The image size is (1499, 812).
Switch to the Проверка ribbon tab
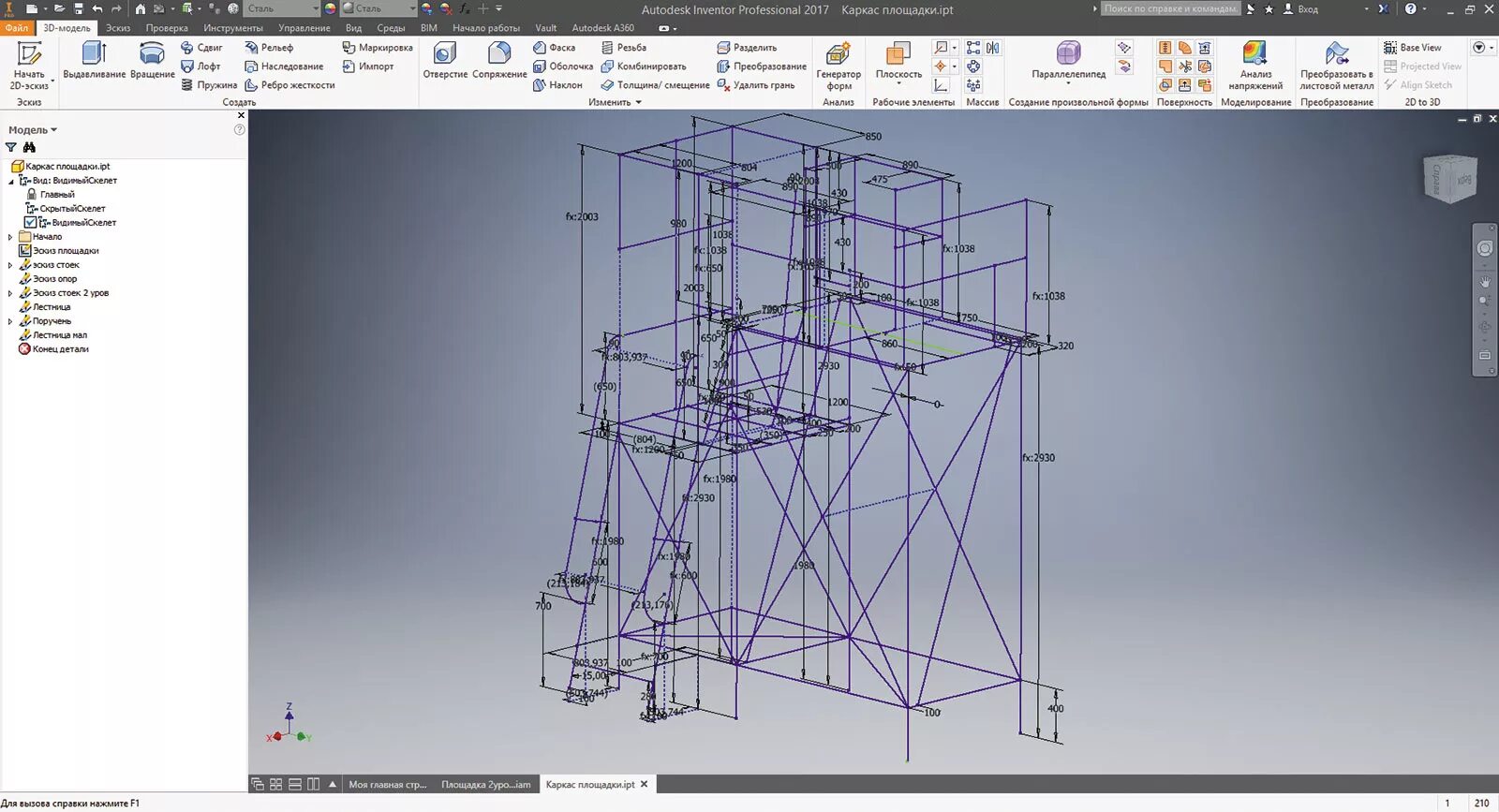pyautogui.click(x=167, y=28)
